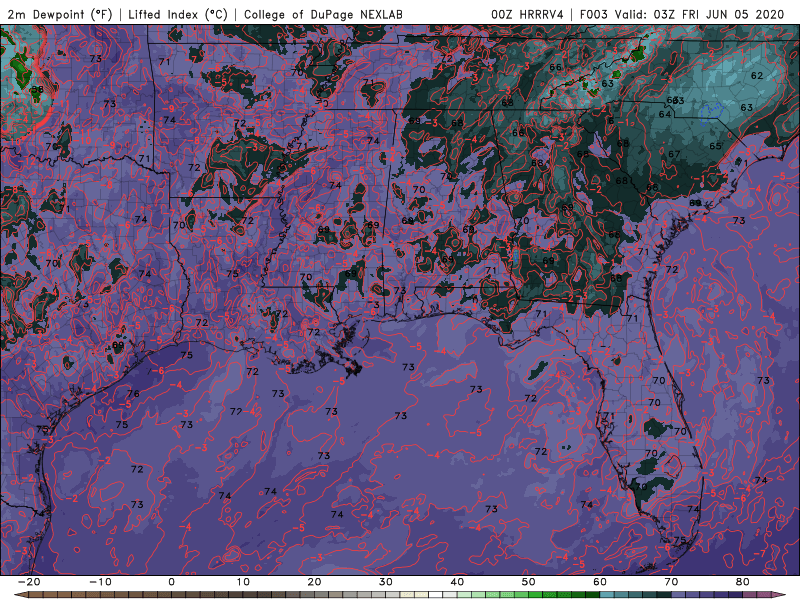Click the 60 tick label on color scale
The height and width of the screenshot is (600, 800).
(600, 582)
